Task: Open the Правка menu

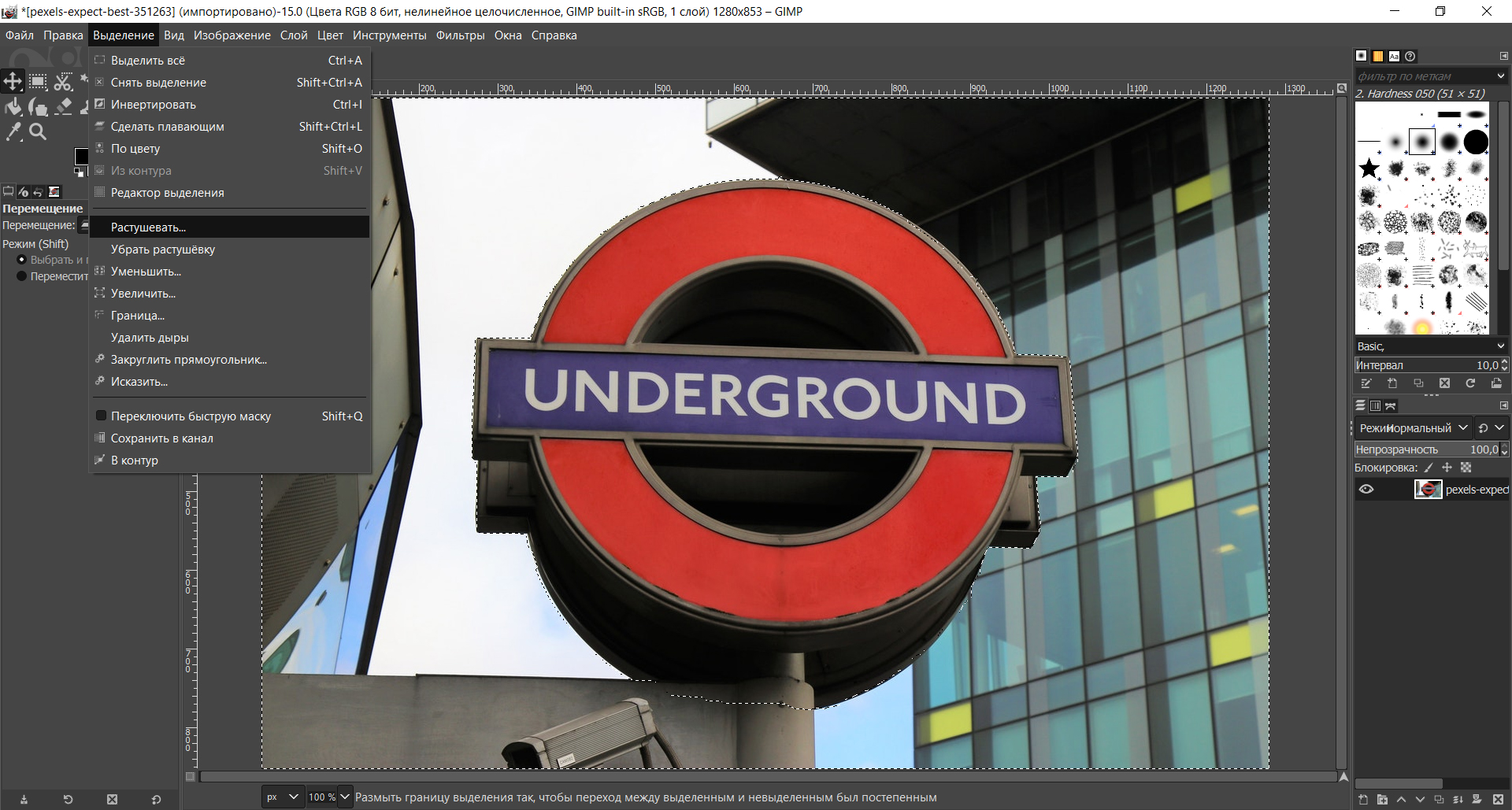Action: [63, 35]
